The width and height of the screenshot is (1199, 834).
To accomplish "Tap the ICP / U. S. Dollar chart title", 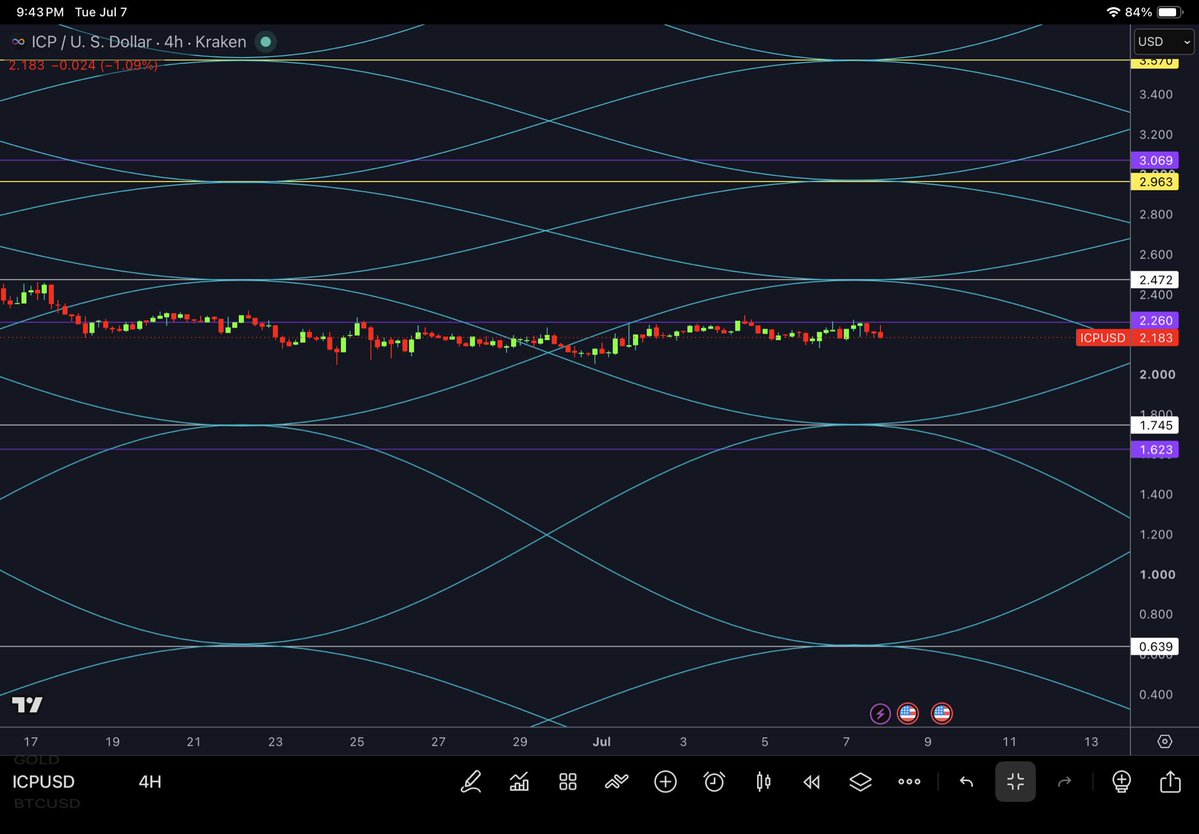I will (138, 41).
